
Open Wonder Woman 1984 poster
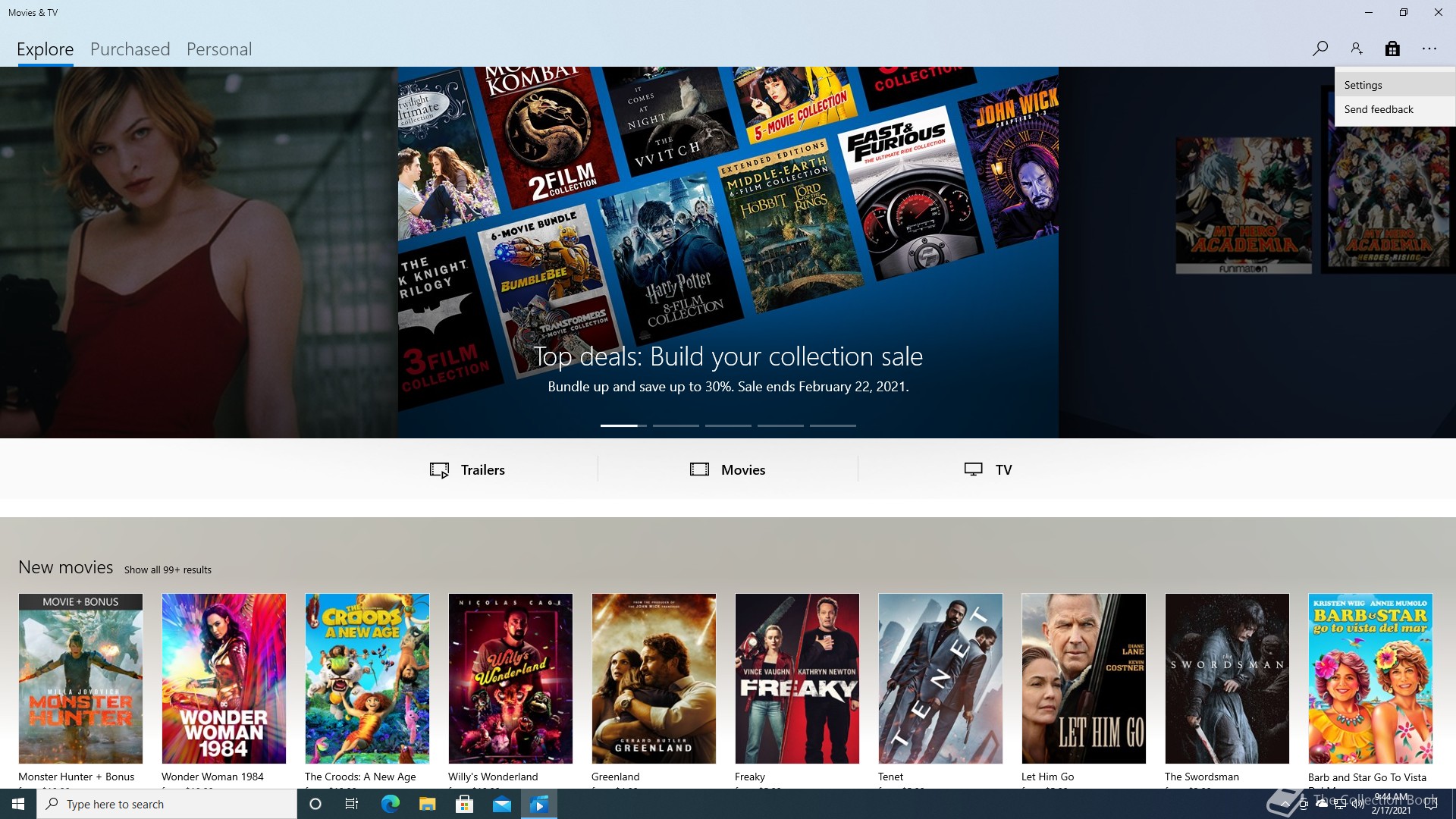tap(224, 679)
